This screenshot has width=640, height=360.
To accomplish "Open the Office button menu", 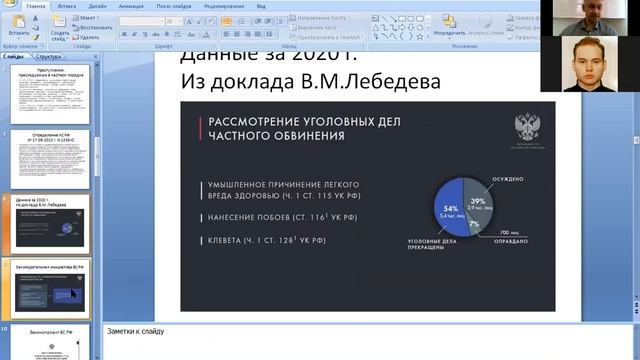I will point(9,3).
